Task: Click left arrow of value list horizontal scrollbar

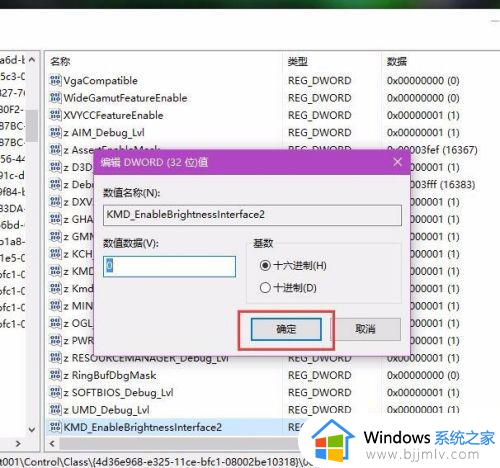Action: [x=52, y=443]
